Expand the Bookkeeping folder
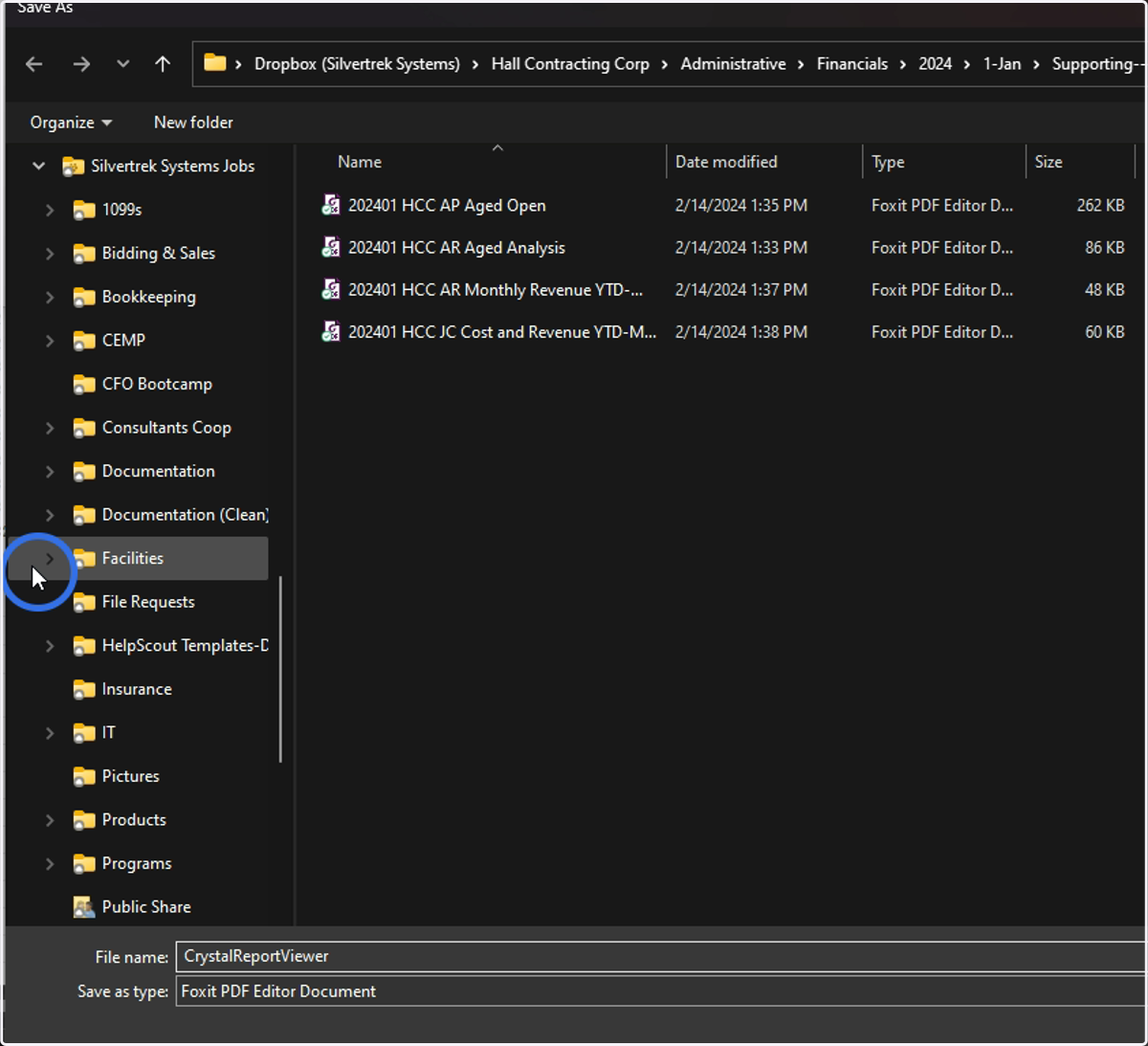Image resolution: width=1148 pixels, height=1046 pixels. coord(50,297)
